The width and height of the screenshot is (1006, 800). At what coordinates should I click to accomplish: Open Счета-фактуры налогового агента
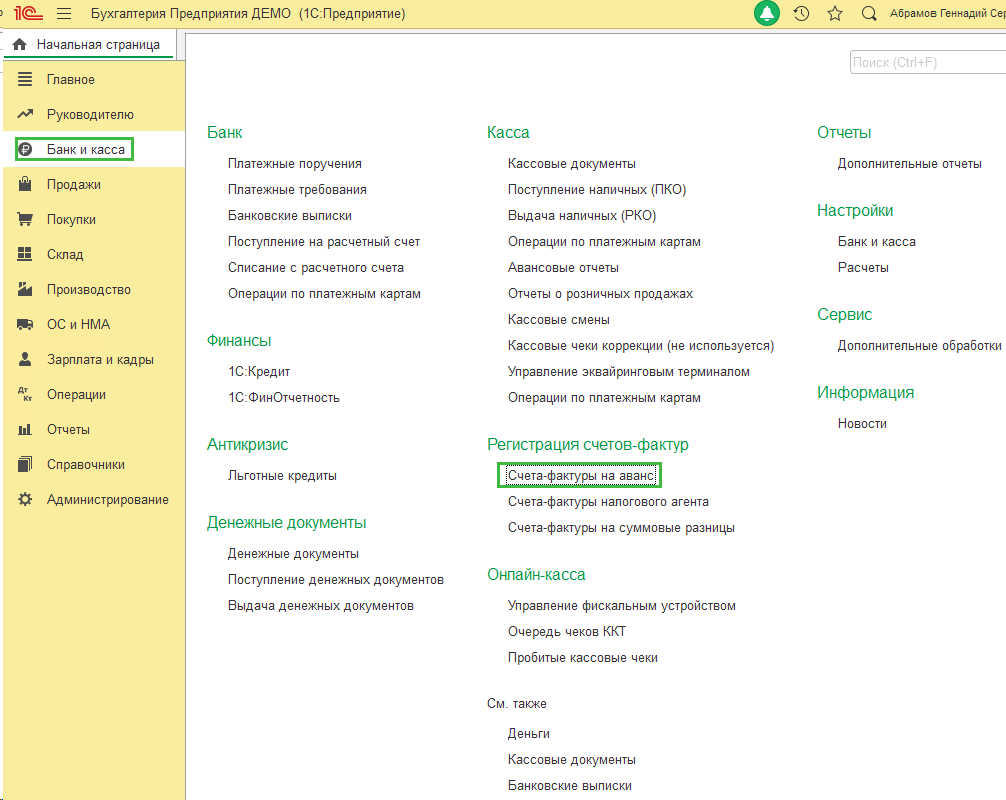click(x=608, y=502)
